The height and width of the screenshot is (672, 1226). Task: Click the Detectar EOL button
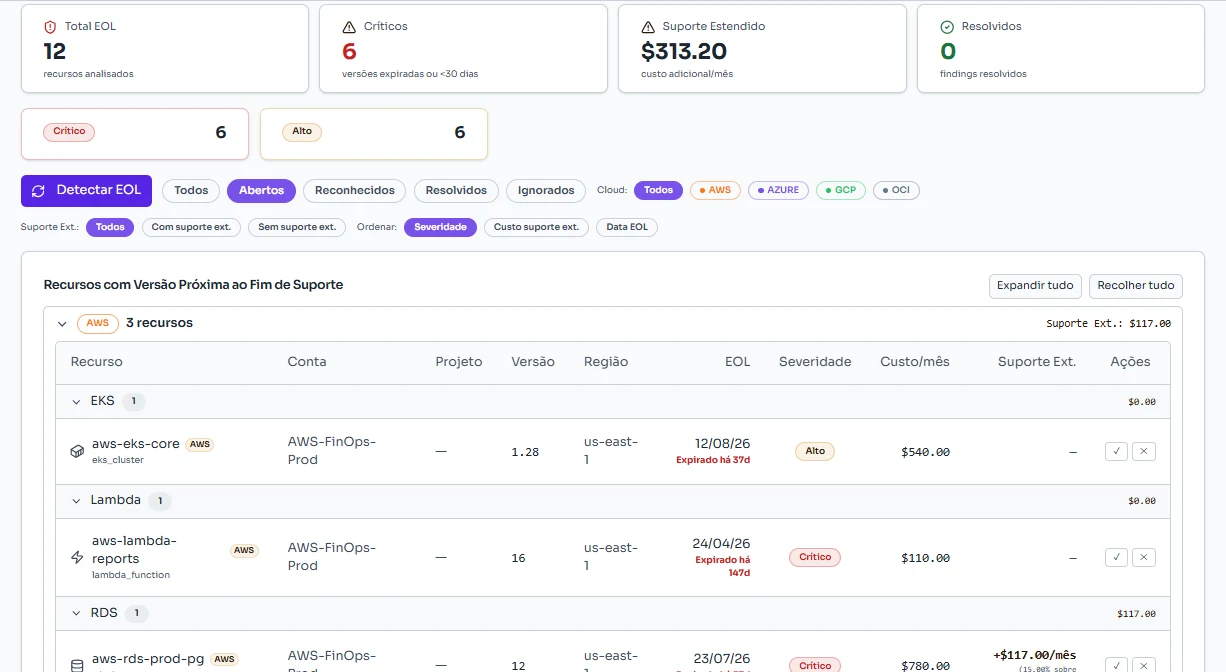click(x=86, y=190)
